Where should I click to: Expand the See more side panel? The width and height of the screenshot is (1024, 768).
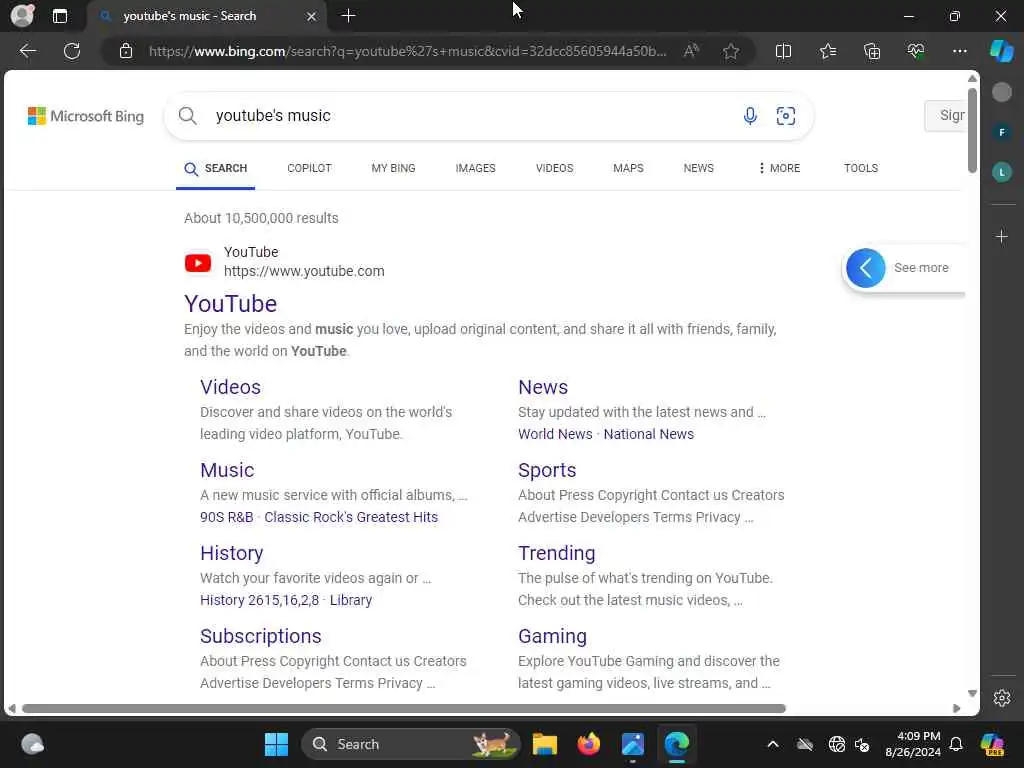pos(904,268)
